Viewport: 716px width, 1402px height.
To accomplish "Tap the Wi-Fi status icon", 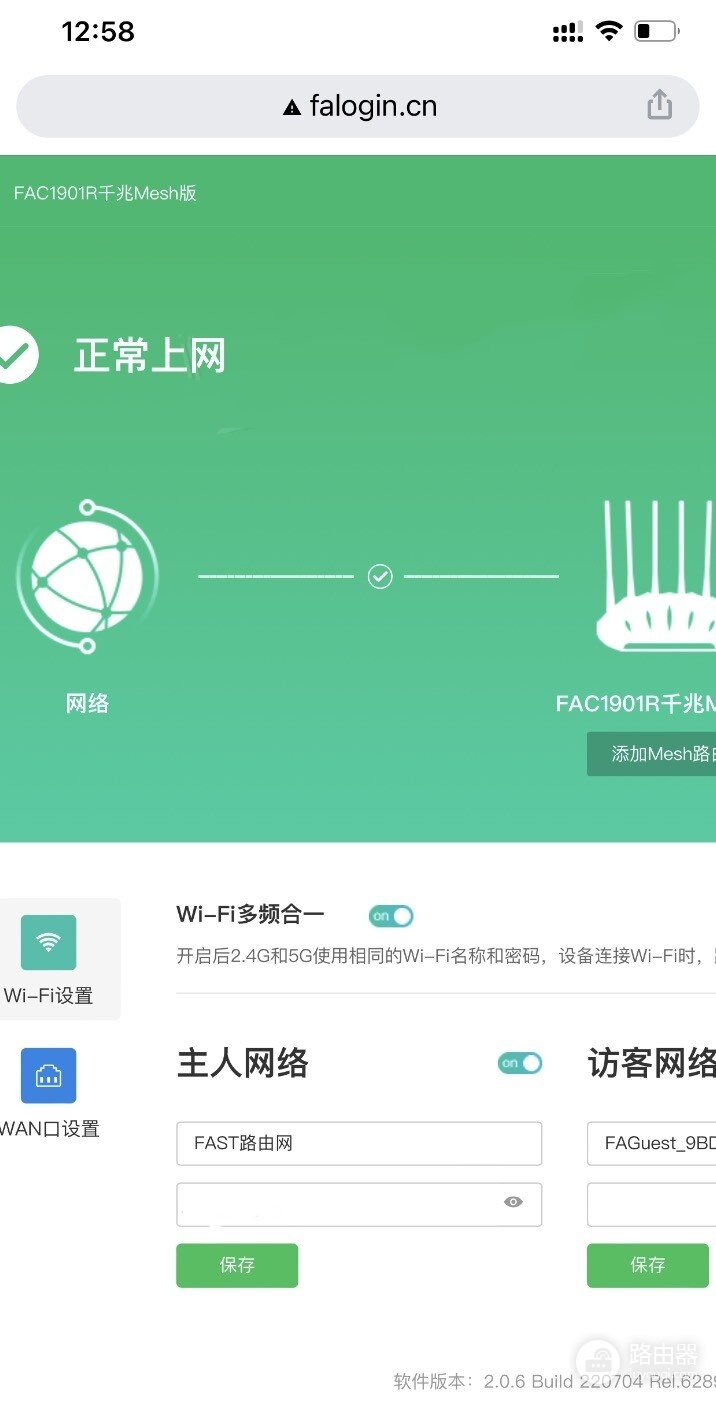I will tap(609, 31).
